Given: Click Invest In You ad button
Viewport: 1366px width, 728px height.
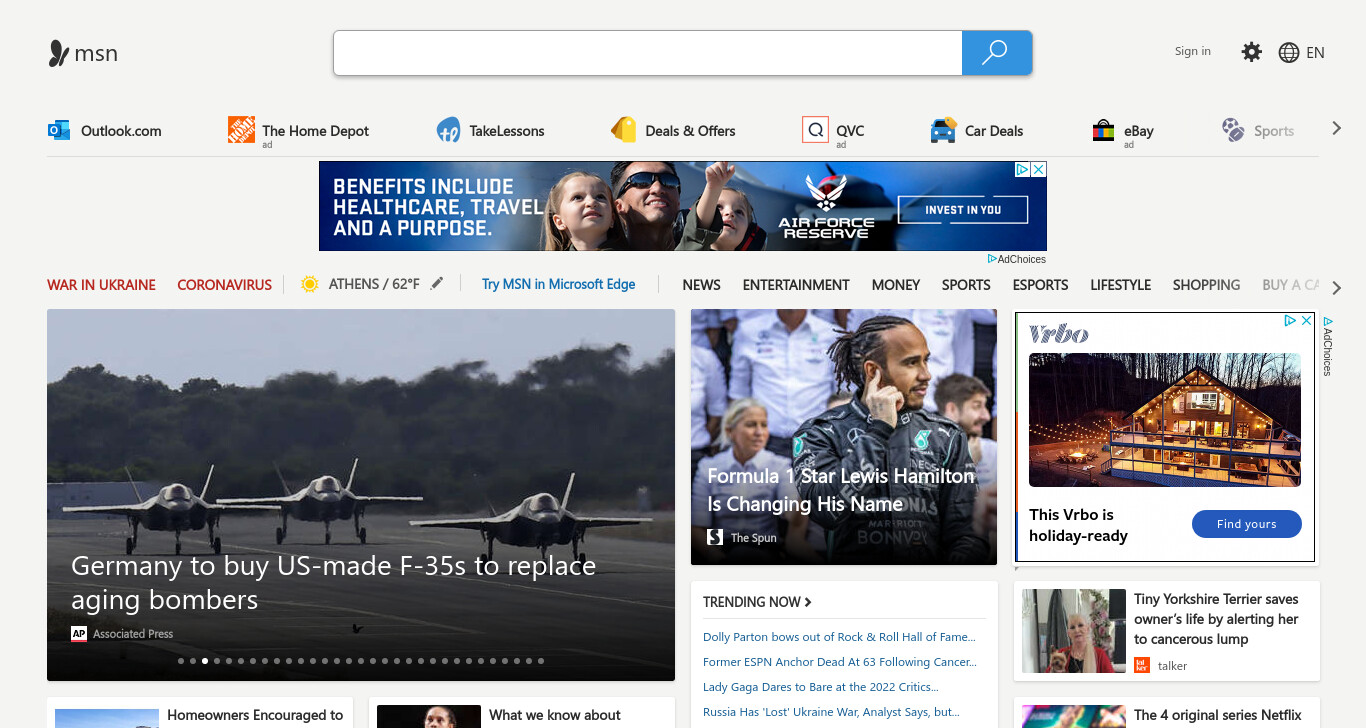Looking at the screenshot, I should (962, 210).
